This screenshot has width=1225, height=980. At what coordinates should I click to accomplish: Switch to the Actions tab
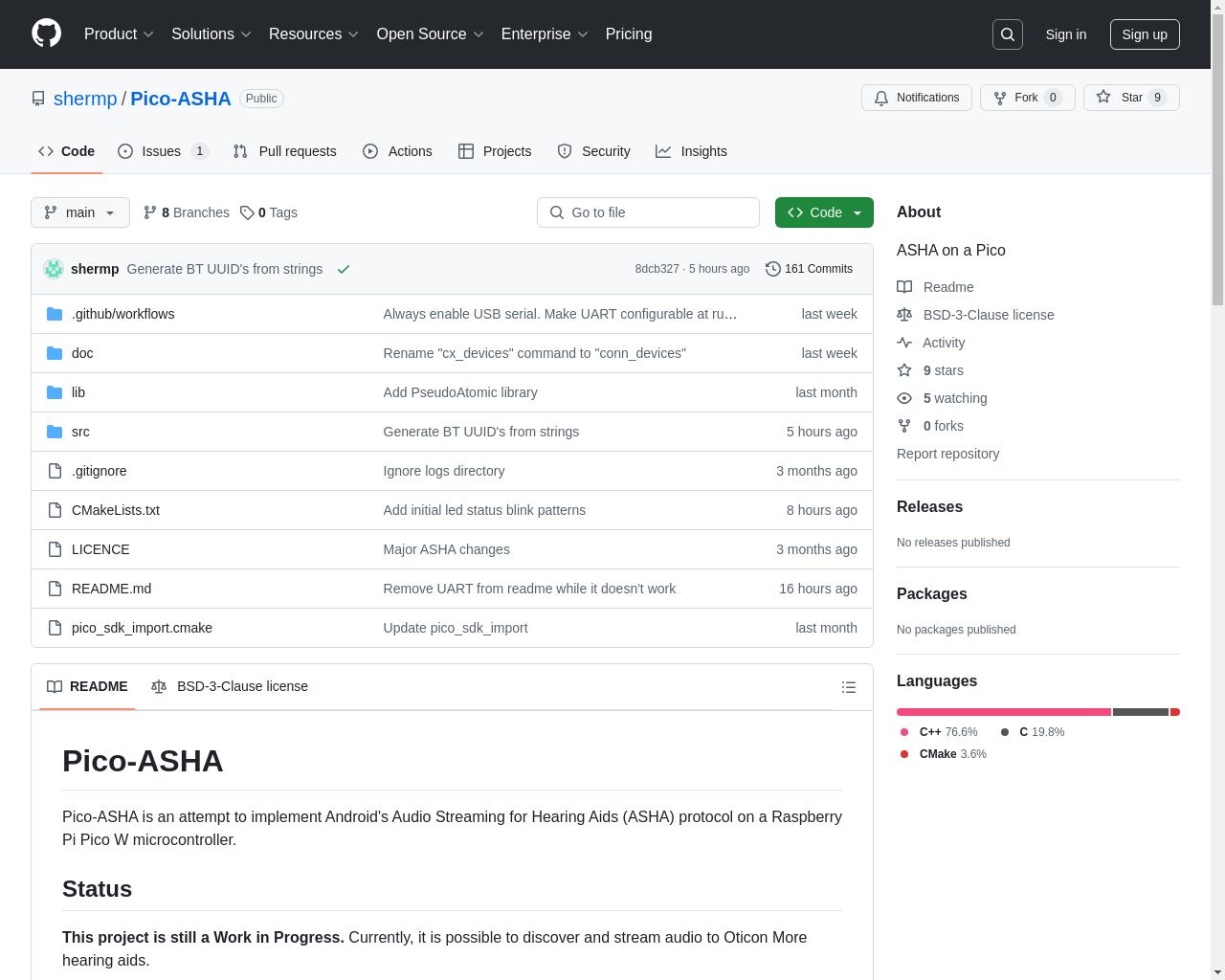397,151
